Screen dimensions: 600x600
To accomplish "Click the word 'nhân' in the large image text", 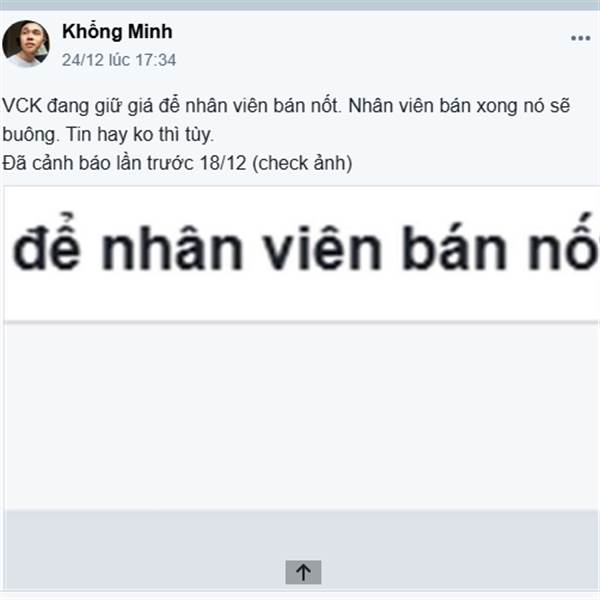I will pos(173,249).
